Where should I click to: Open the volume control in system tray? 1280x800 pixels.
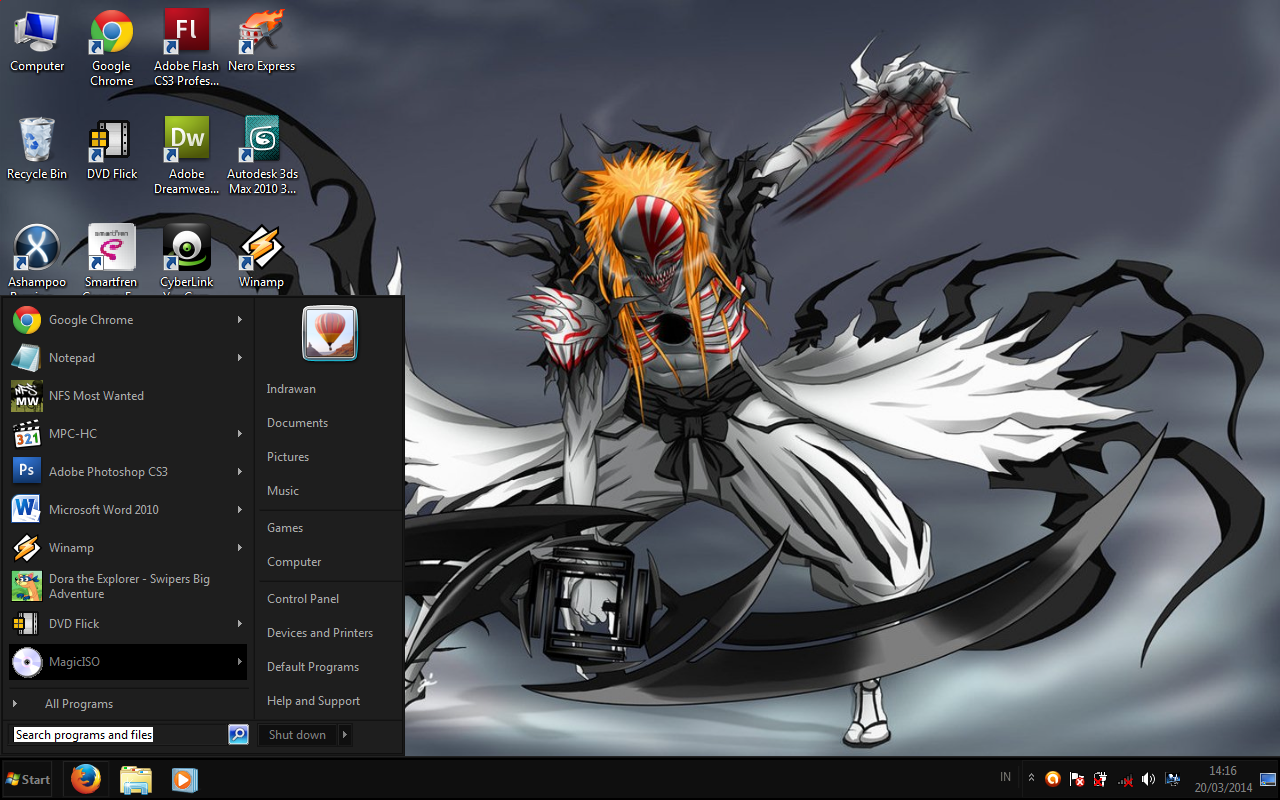(1148, 779)
